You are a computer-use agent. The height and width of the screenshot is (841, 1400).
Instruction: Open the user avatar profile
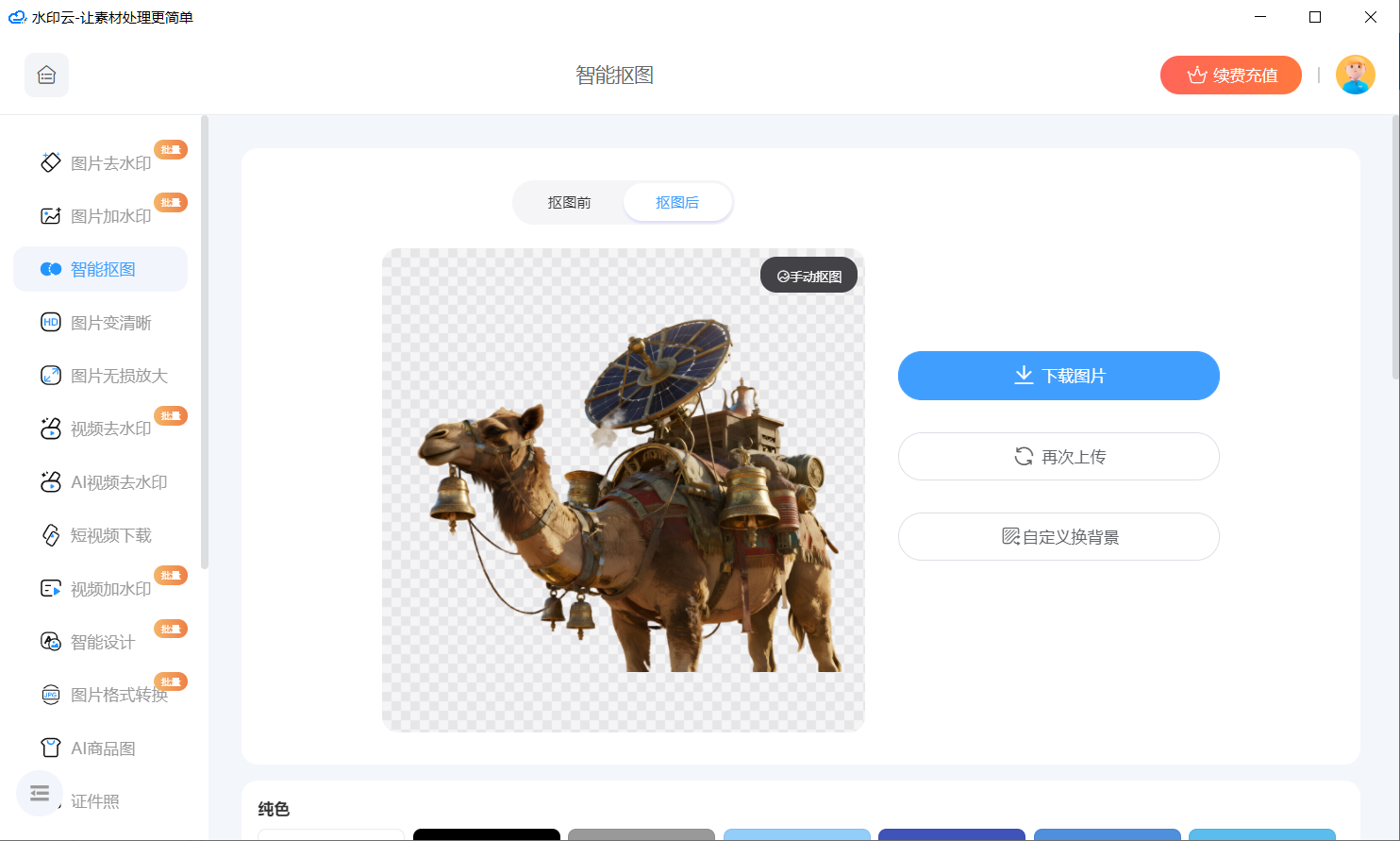point(1356,75)
